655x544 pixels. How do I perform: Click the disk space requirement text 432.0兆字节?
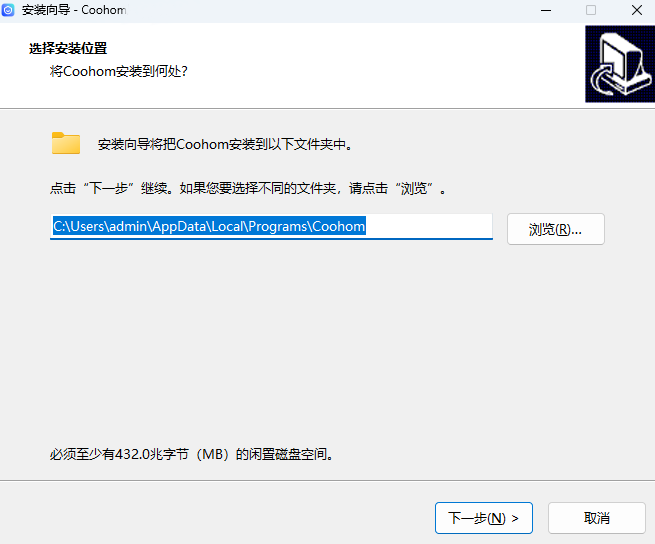tap(191, 454)
